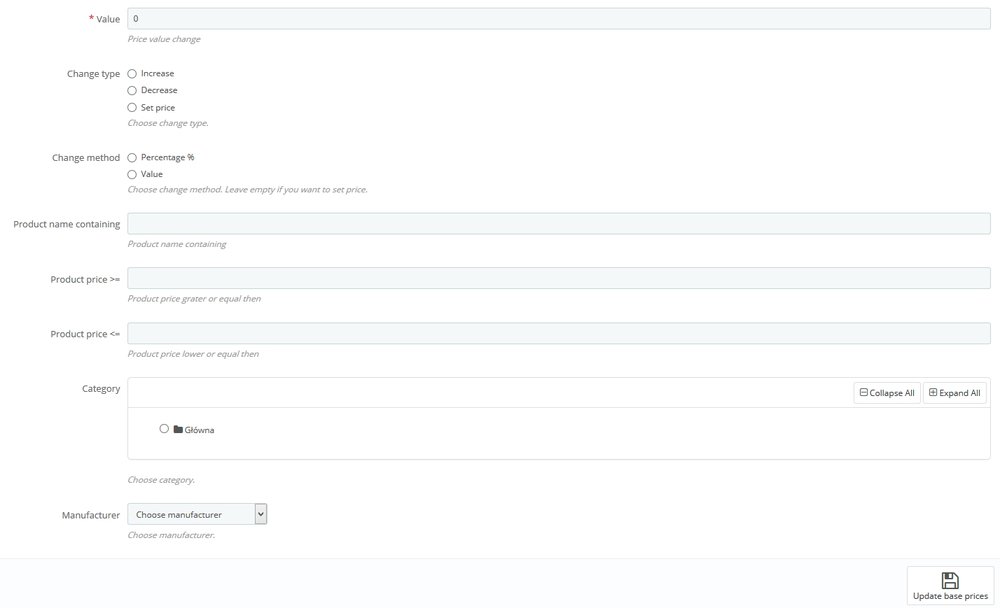Select the Główna category radio button

[164, 429]
